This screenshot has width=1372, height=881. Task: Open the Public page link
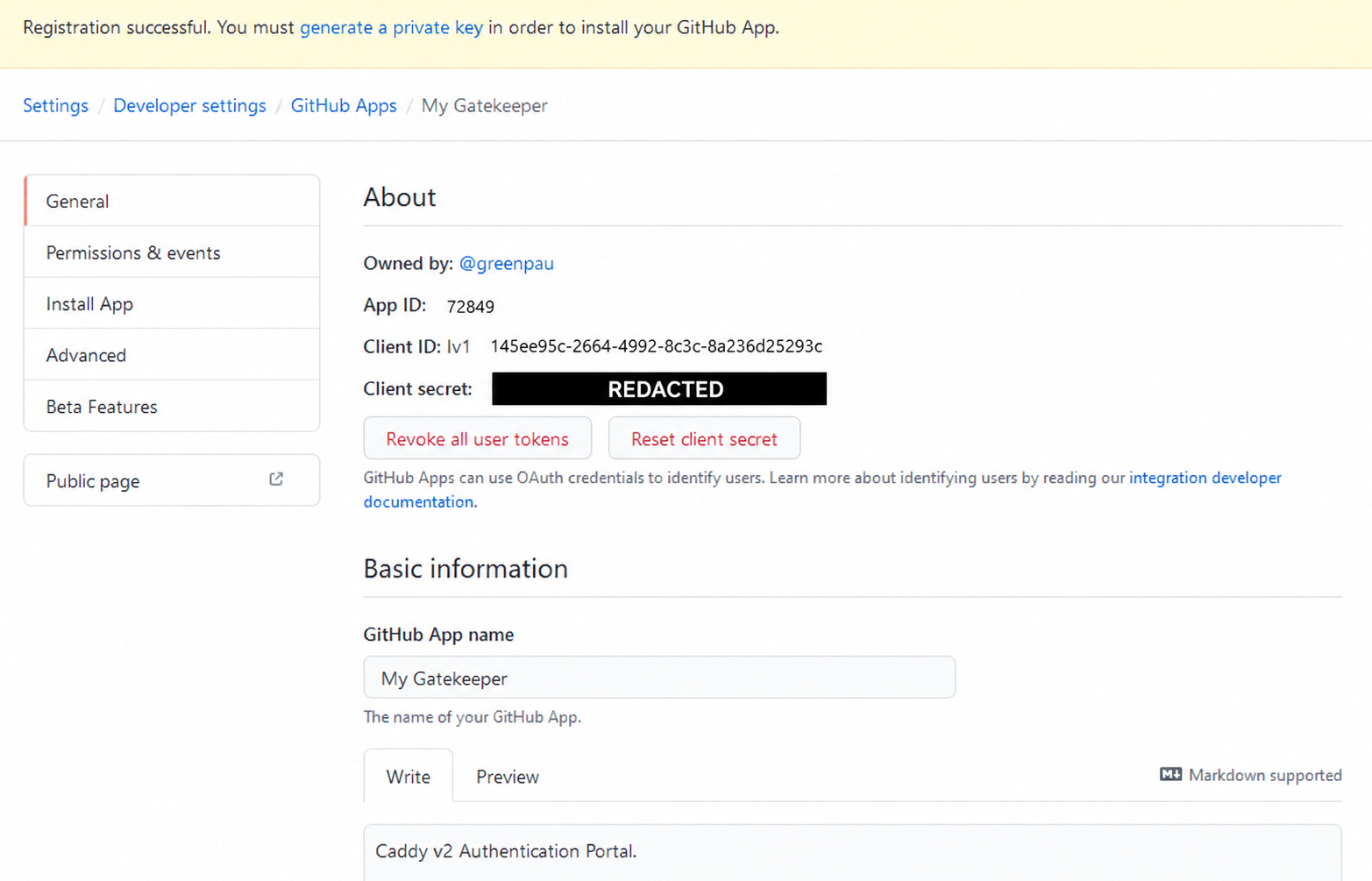click(172, 480)
